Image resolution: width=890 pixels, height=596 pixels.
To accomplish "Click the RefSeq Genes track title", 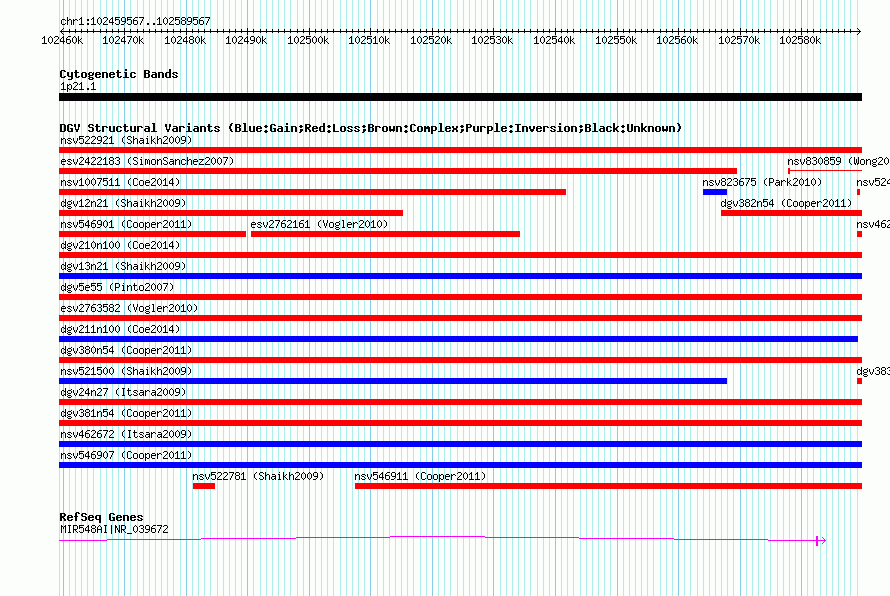I will [101, 517].
